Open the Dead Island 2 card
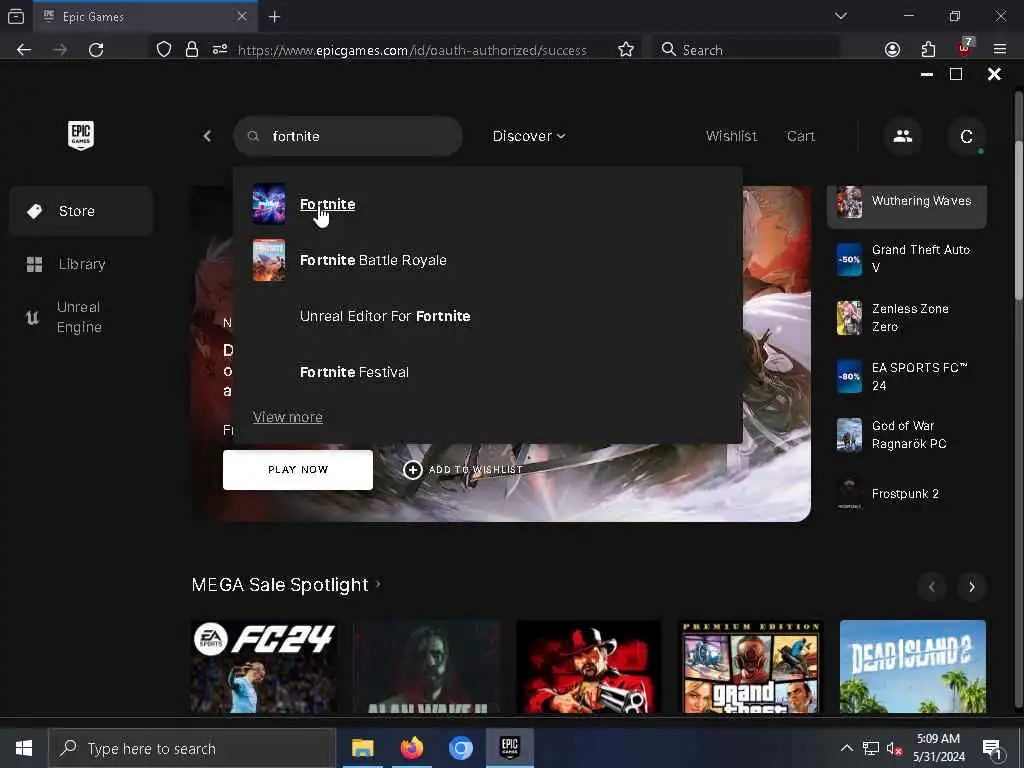This screenshot has height=768, width=1024. 912,666
